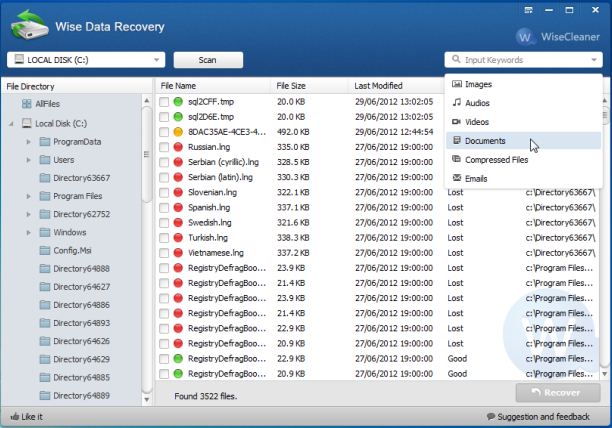Check the Vietnamese.lng checkbox
612x428 pixels.
tap(164, 253)
